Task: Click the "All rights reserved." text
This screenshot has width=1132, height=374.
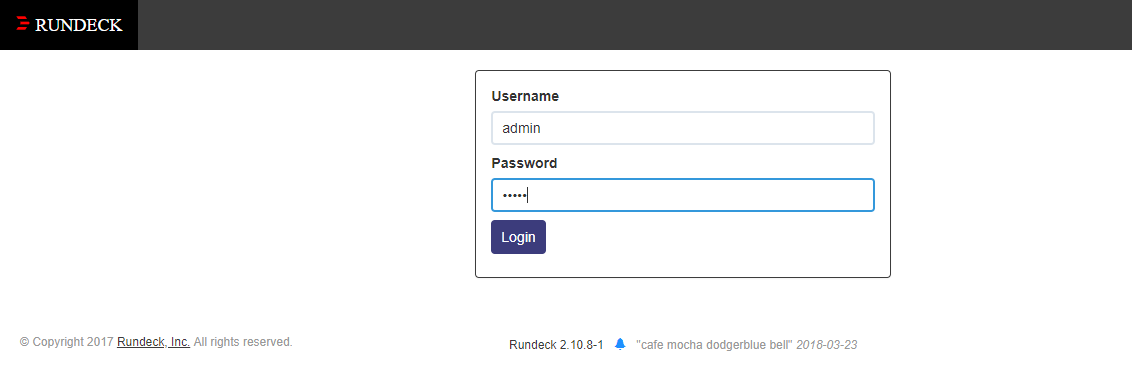Action: [x=243, y=342]
